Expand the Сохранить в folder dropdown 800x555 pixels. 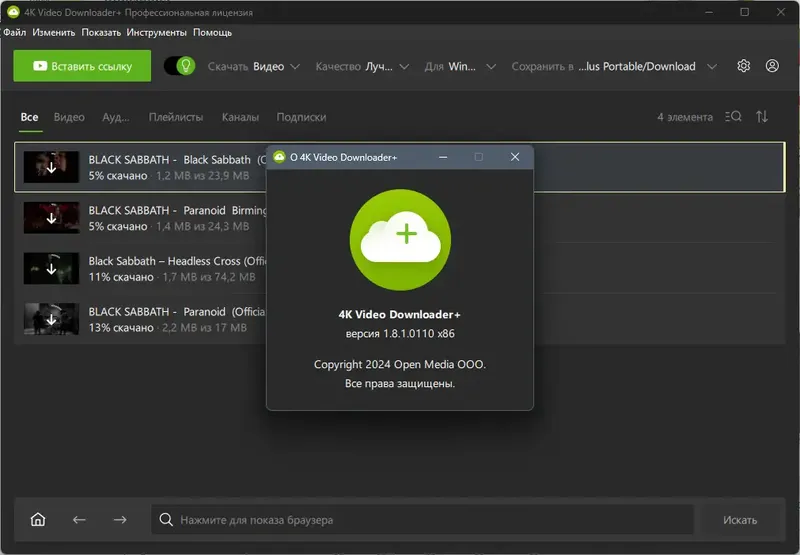point(614,66)
